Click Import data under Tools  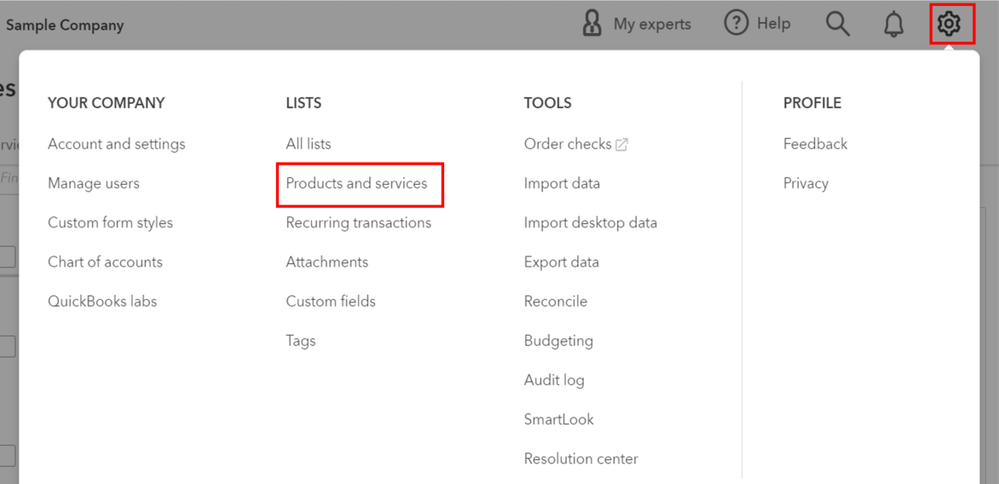click(x=562, y=184)
